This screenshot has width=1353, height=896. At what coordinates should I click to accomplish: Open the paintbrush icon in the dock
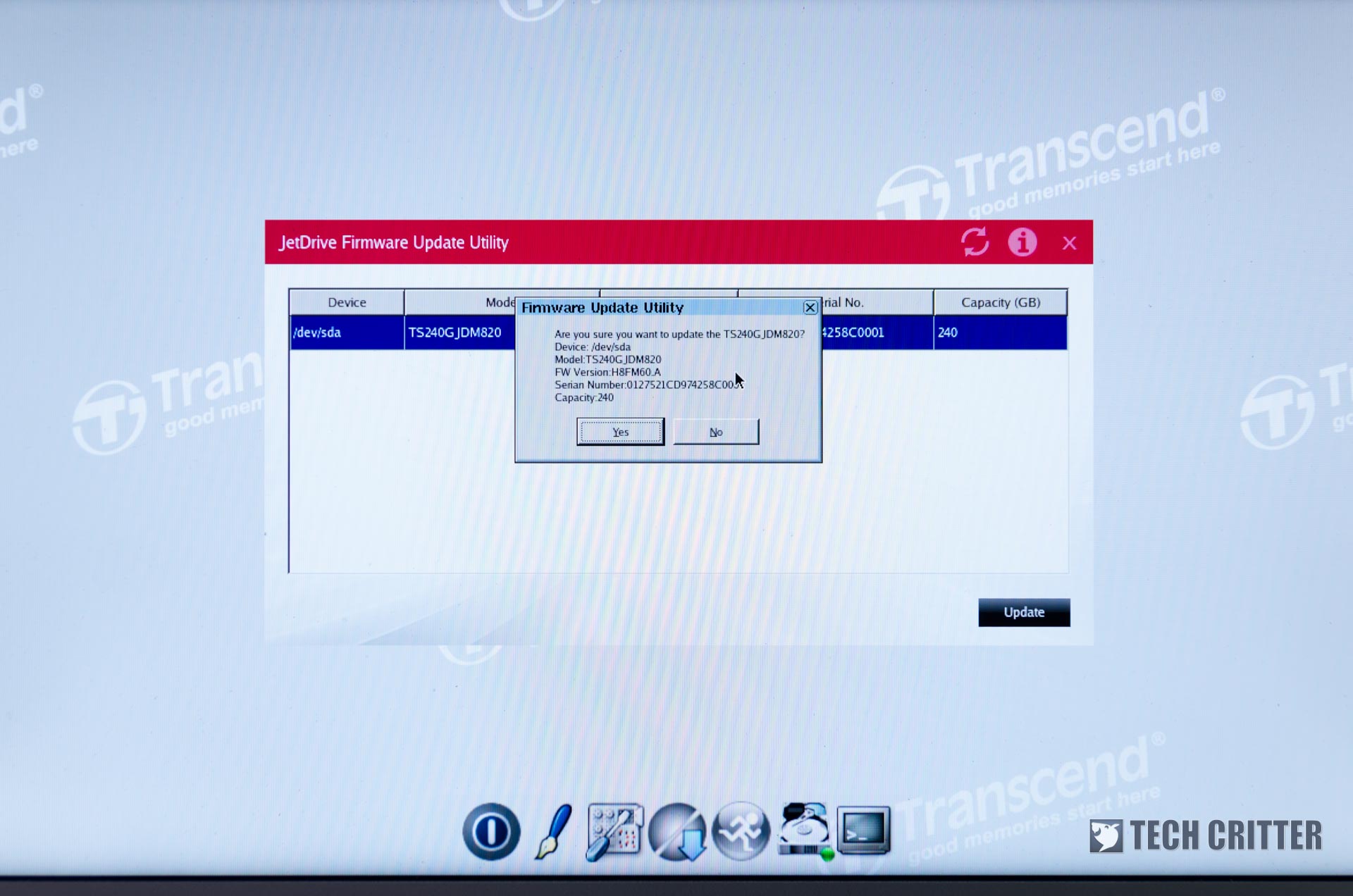click(x=553, y=831)
